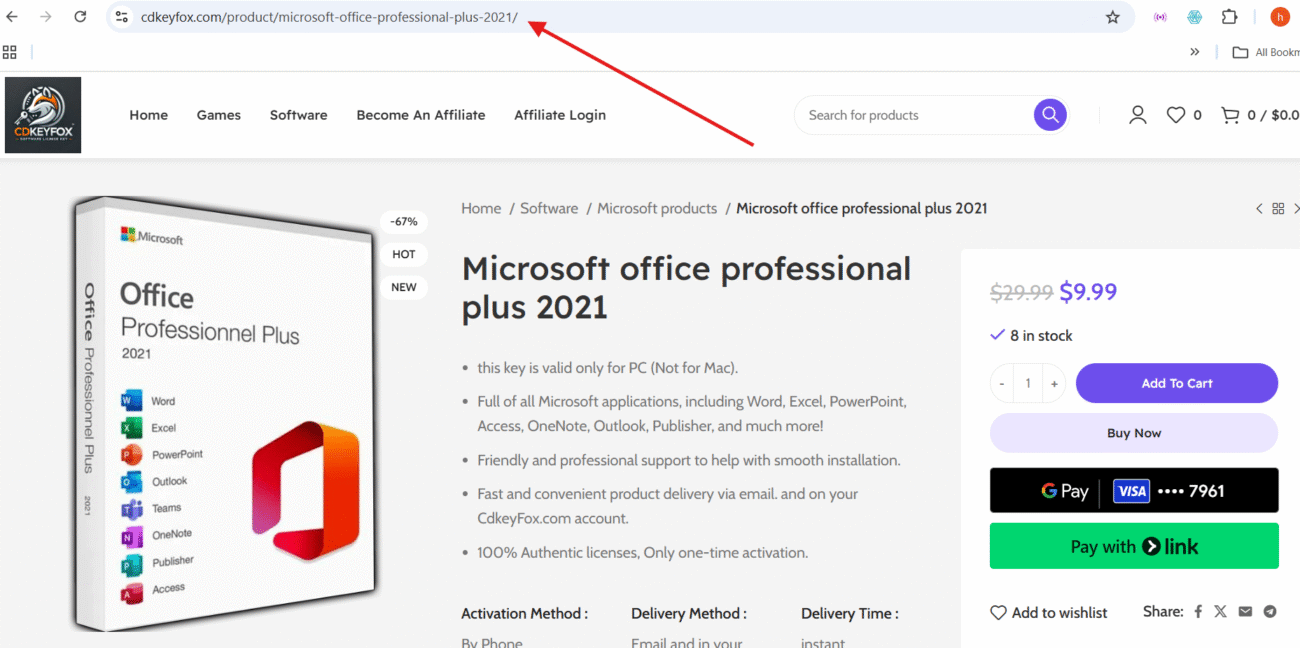This screenshot has height=648, width=1300.
Task: Share product via Telegram icon
Action: click(1270, 612)
